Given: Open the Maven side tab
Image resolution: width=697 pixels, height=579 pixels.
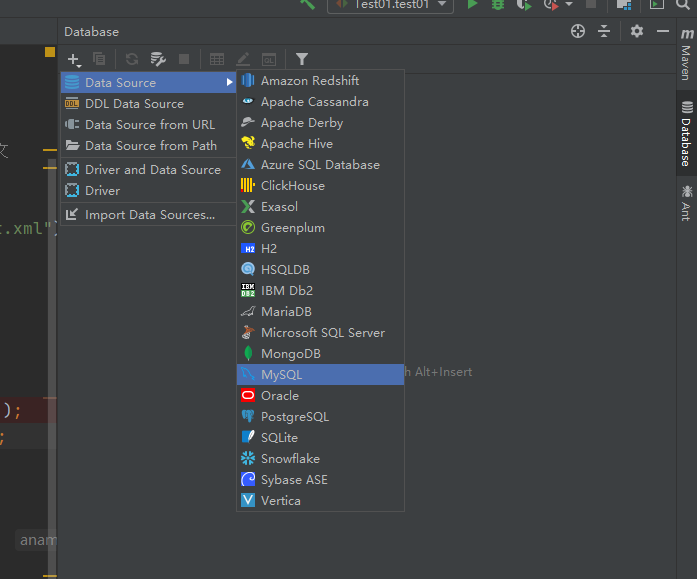Looking at the screenshot, I should (686, 54).
